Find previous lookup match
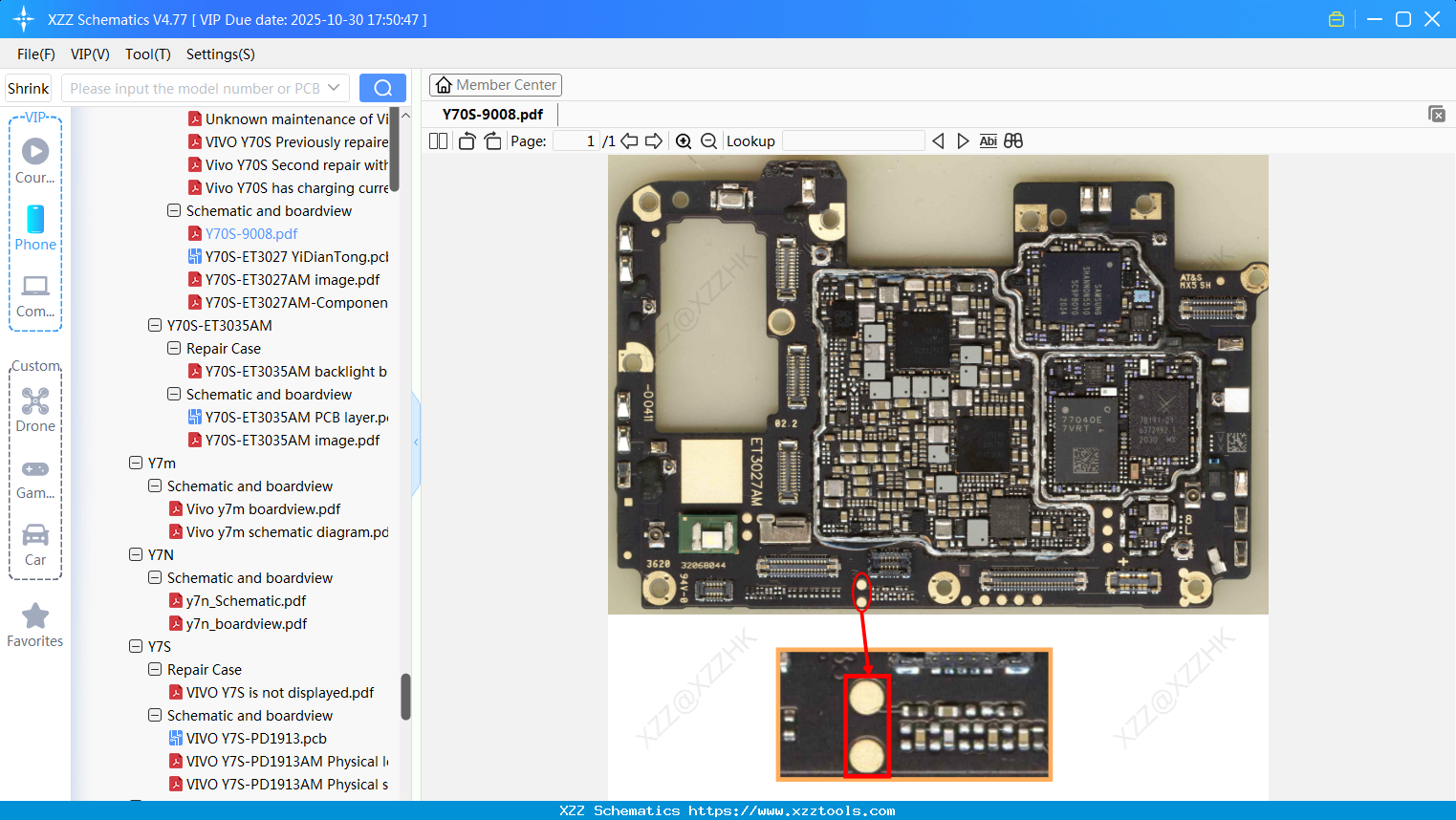 tap(938, 141)
